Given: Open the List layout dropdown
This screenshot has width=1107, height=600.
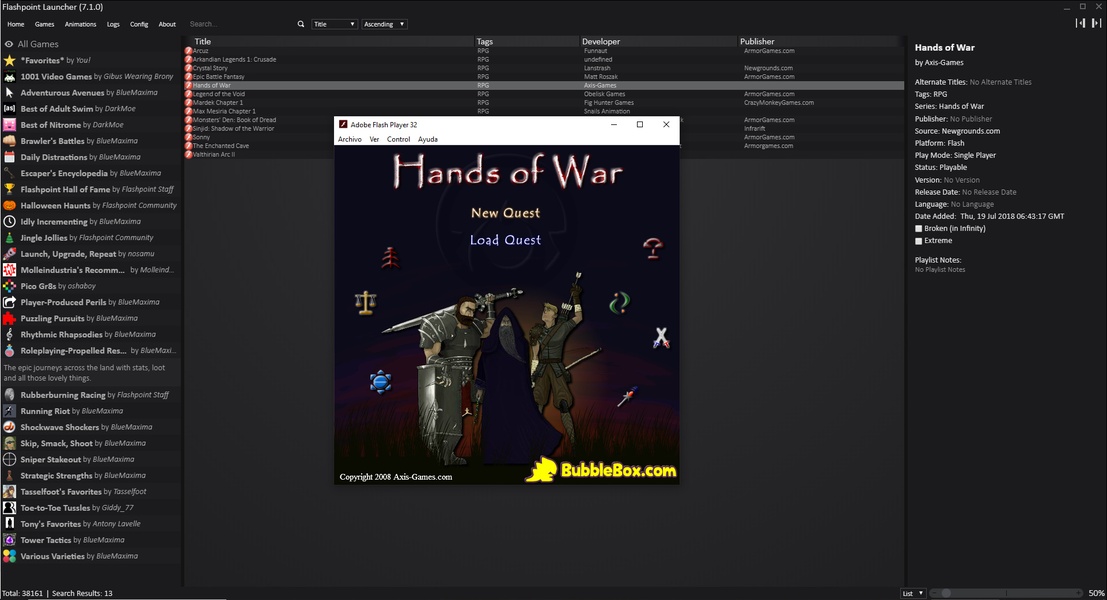Looking at the screenshot, I should click(913, 593).
